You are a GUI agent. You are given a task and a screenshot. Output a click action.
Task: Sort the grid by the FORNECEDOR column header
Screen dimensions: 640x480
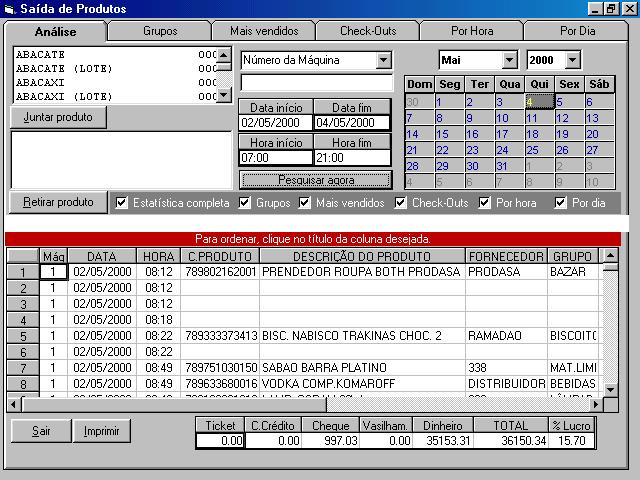(506, 257)
